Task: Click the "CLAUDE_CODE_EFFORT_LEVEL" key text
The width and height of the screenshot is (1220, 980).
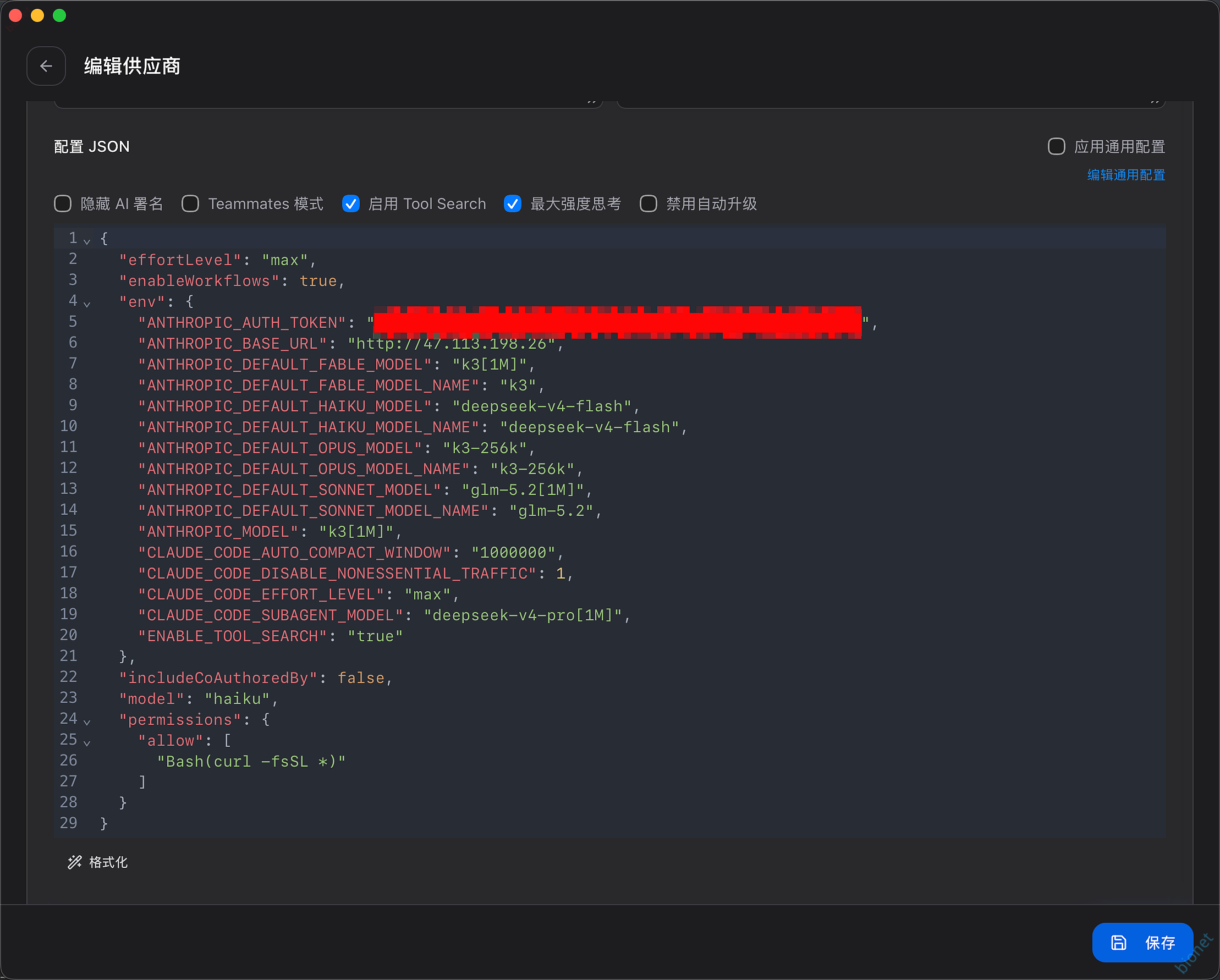Action: coord(261,595)
